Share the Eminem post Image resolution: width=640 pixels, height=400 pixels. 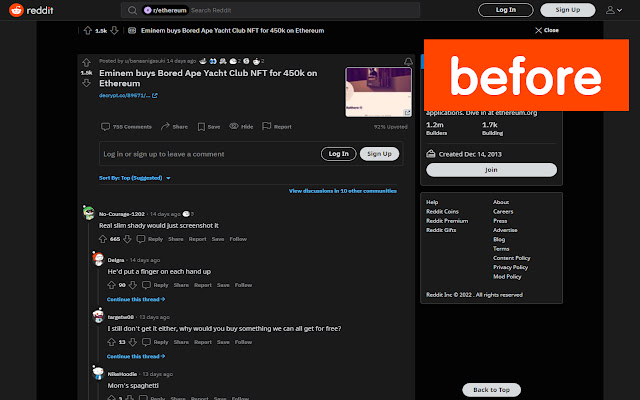click(174, 127)
